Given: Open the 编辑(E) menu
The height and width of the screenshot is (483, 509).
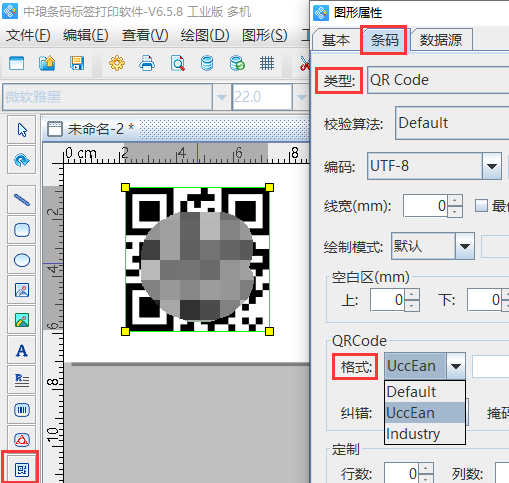Looking at the screenshot, I should [x=86, y=35].
